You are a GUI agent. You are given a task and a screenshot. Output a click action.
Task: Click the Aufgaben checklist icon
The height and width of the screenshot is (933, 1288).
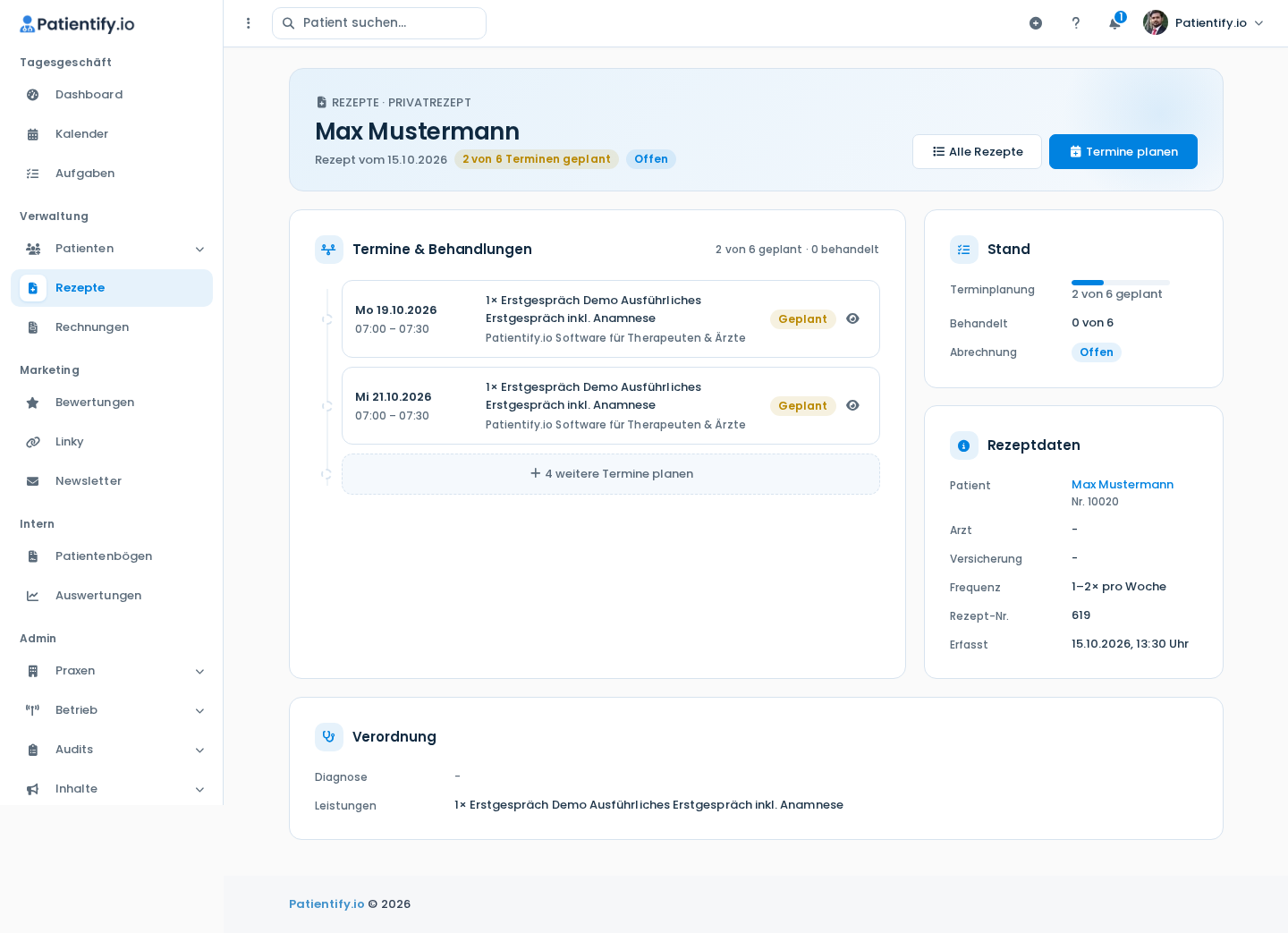33,174
